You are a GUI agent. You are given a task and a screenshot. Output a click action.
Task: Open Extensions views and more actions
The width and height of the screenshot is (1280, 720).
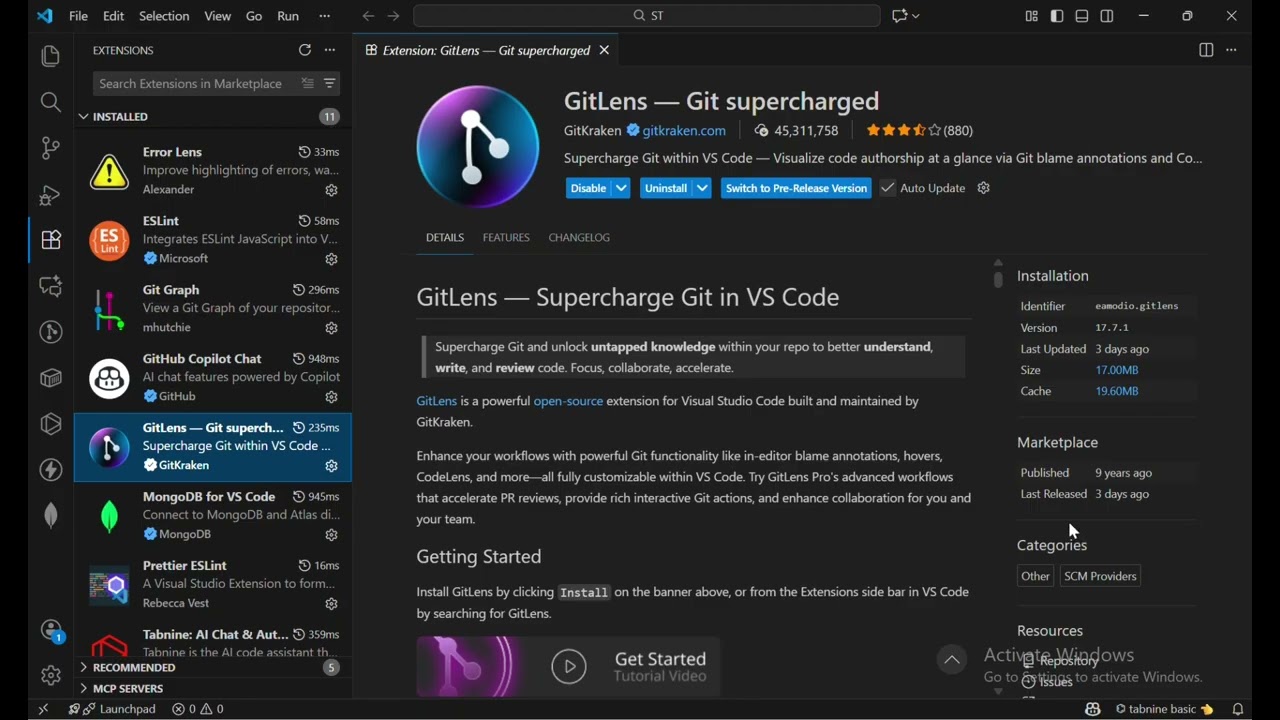point(331,50)
